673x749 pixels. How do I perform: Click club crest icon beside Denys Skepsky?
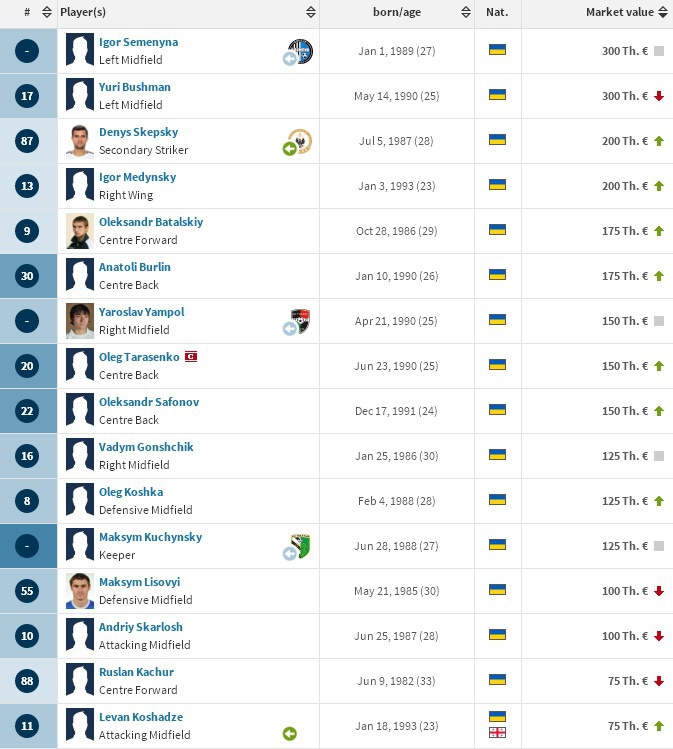click(300, 141)
